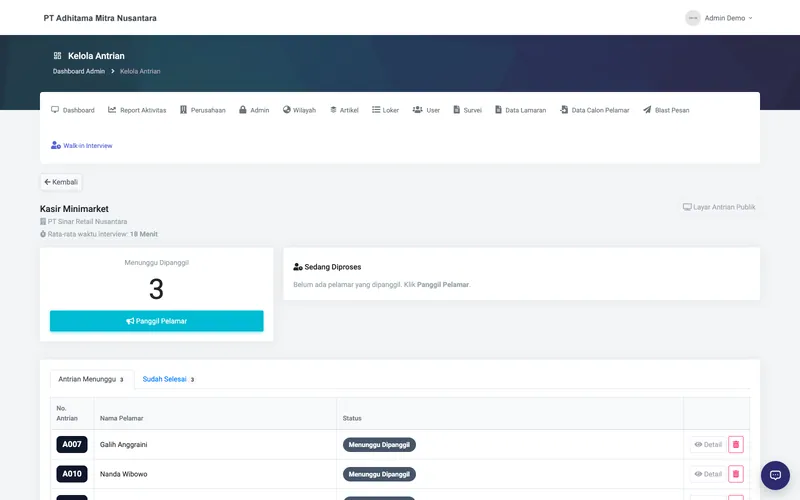The image size is (800, 500).
Task: Click Kasir Minimarket heading
Action: point(74,209)
